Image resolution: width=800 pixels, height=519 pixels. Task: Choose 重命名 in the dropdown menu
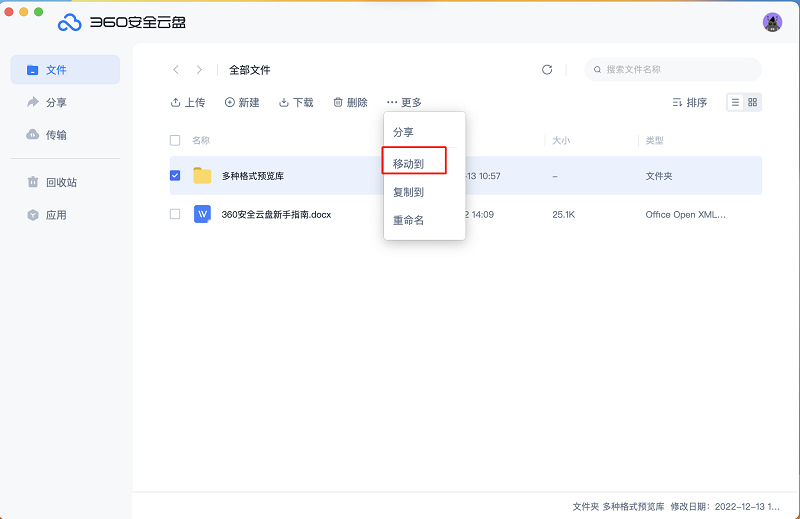409,220
